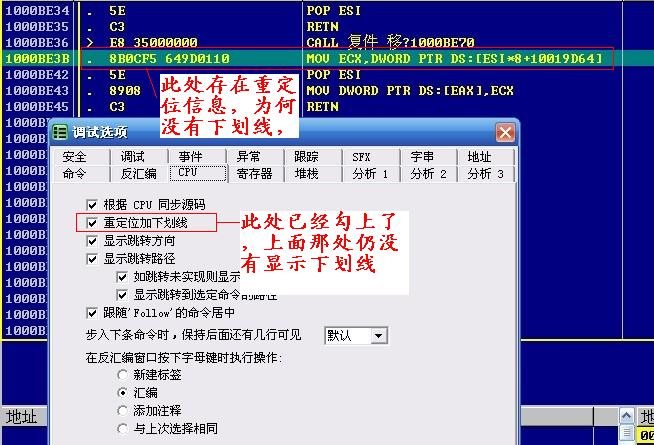Select highlighted row 1000BE3B MOV ECX
The height and width of the screenshot is (445, 654).
point(312,58)
